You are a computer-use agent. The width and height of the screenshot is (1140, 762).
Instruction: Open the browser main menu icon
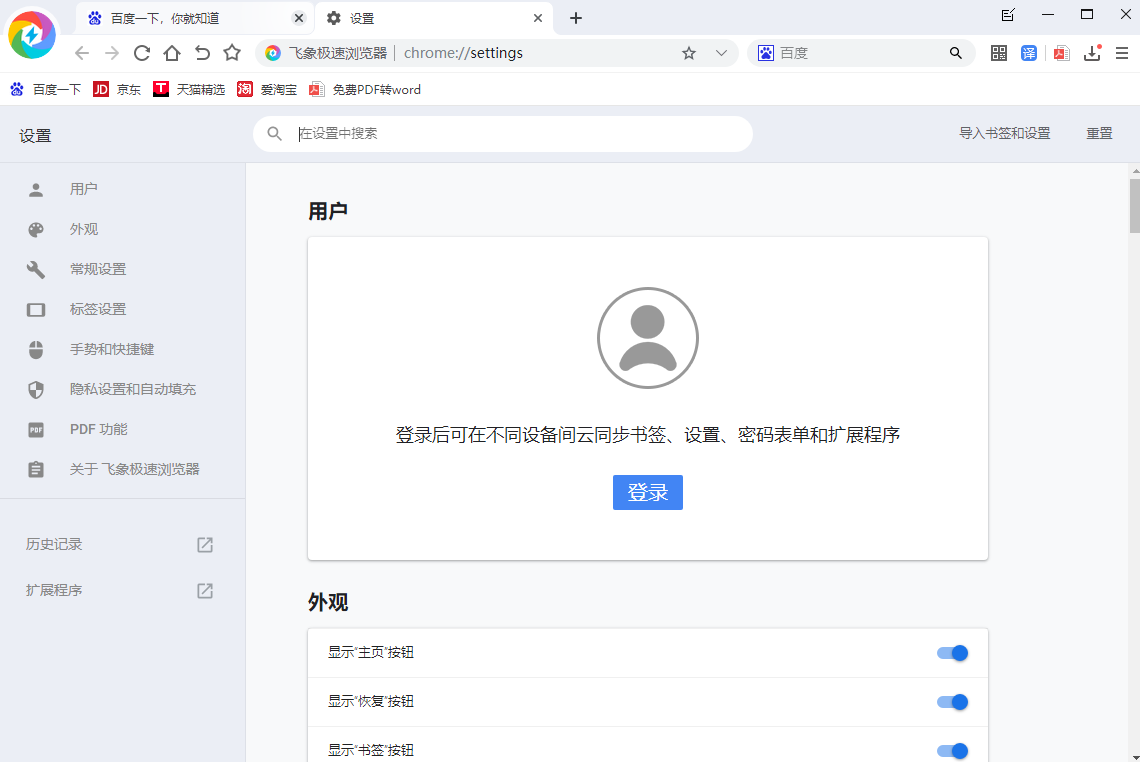point(1123,53)
